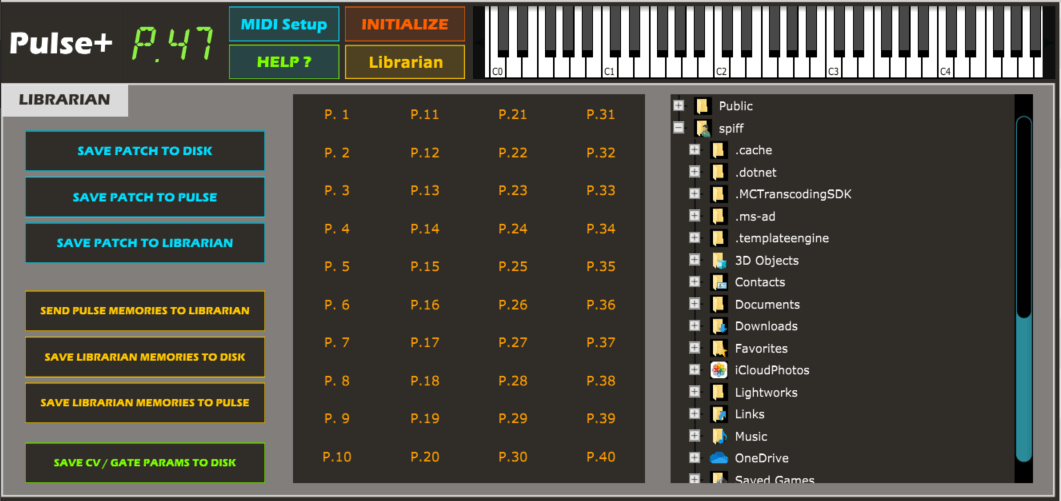Expand the .cache folder node
1061x501 pixels.
coord(694,150)
